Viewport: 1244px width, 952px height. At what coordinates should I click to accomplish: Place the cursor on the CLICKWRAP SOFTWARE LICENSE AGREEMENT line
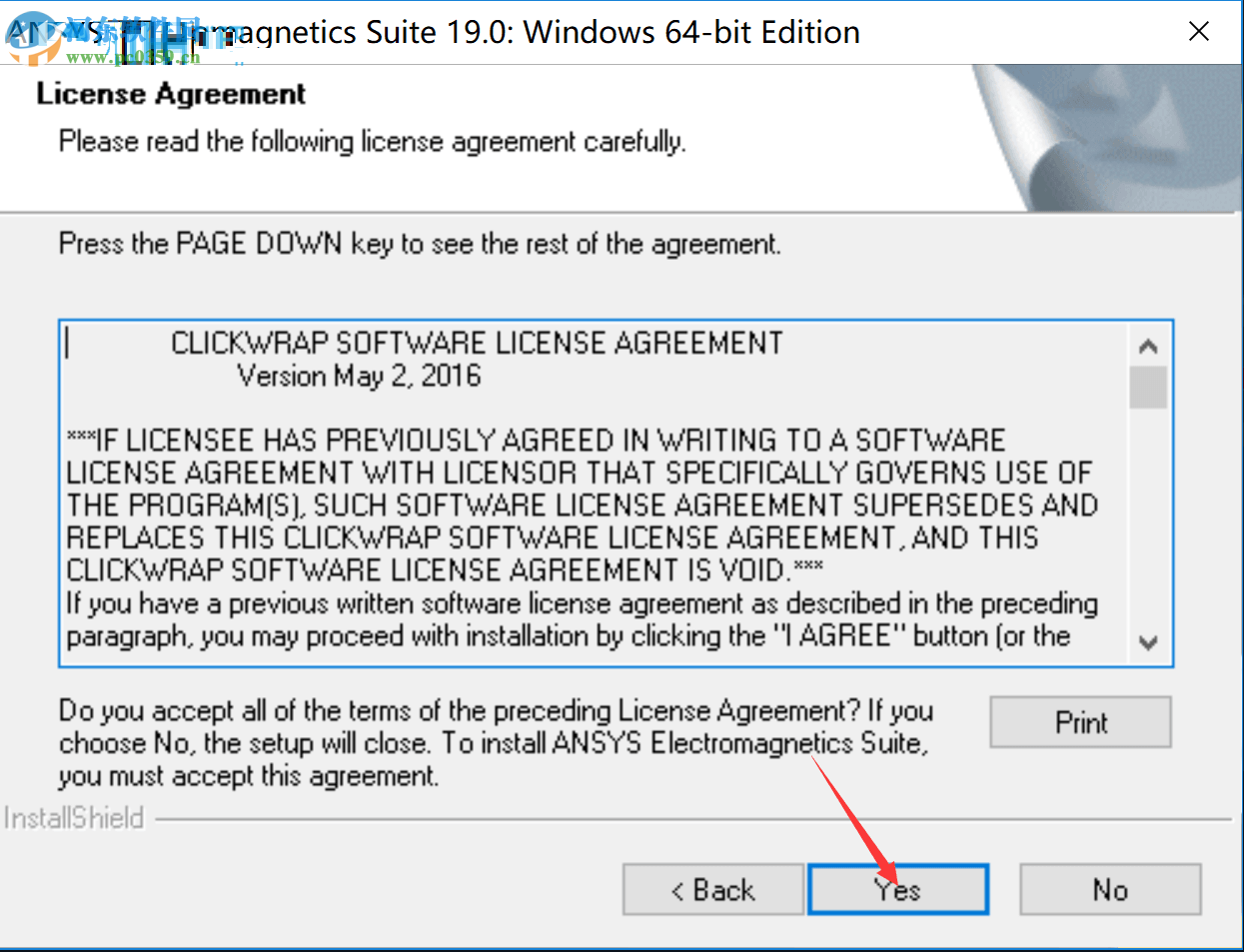tap(477, 344)
